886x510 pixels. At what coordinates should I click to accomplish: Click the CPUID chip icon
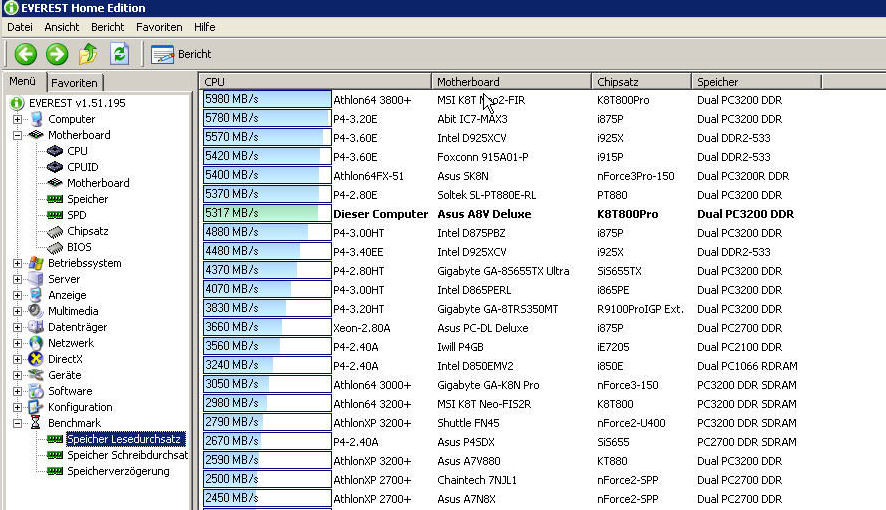55,167
